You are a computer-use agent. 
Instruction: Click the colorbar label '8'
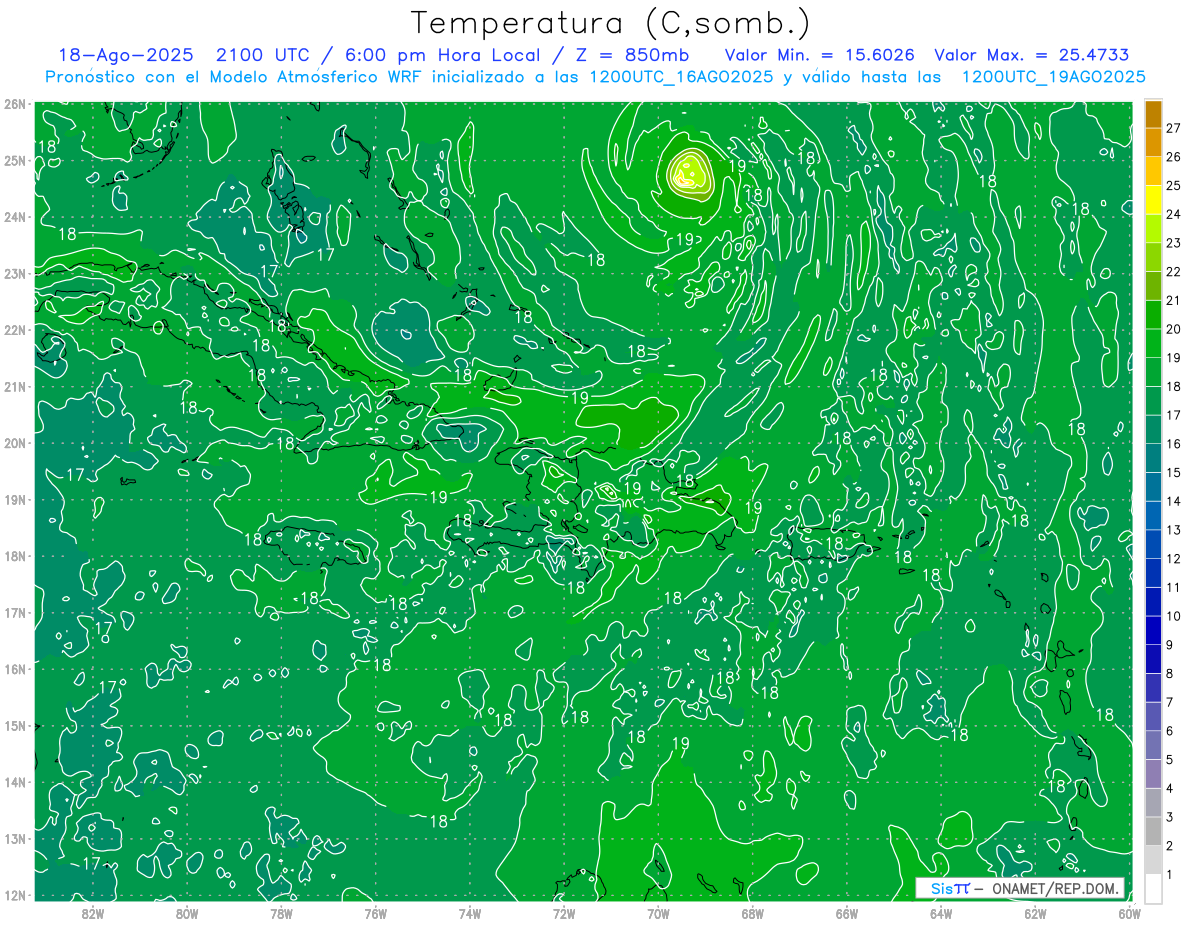(1170, 674)
